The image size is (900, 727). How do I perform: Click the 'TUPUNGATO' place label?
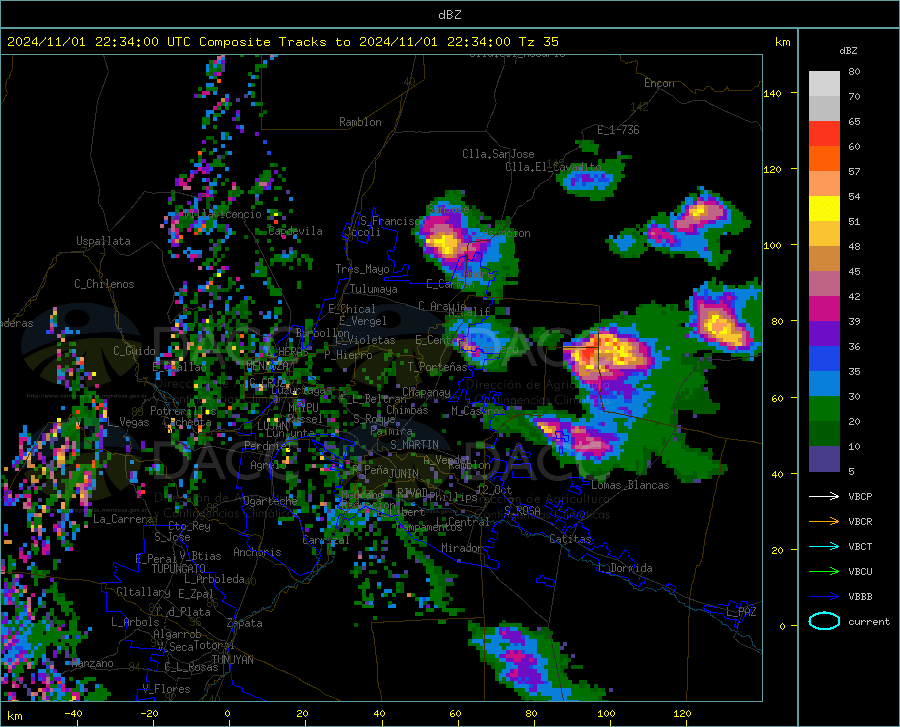pos(179,569)
